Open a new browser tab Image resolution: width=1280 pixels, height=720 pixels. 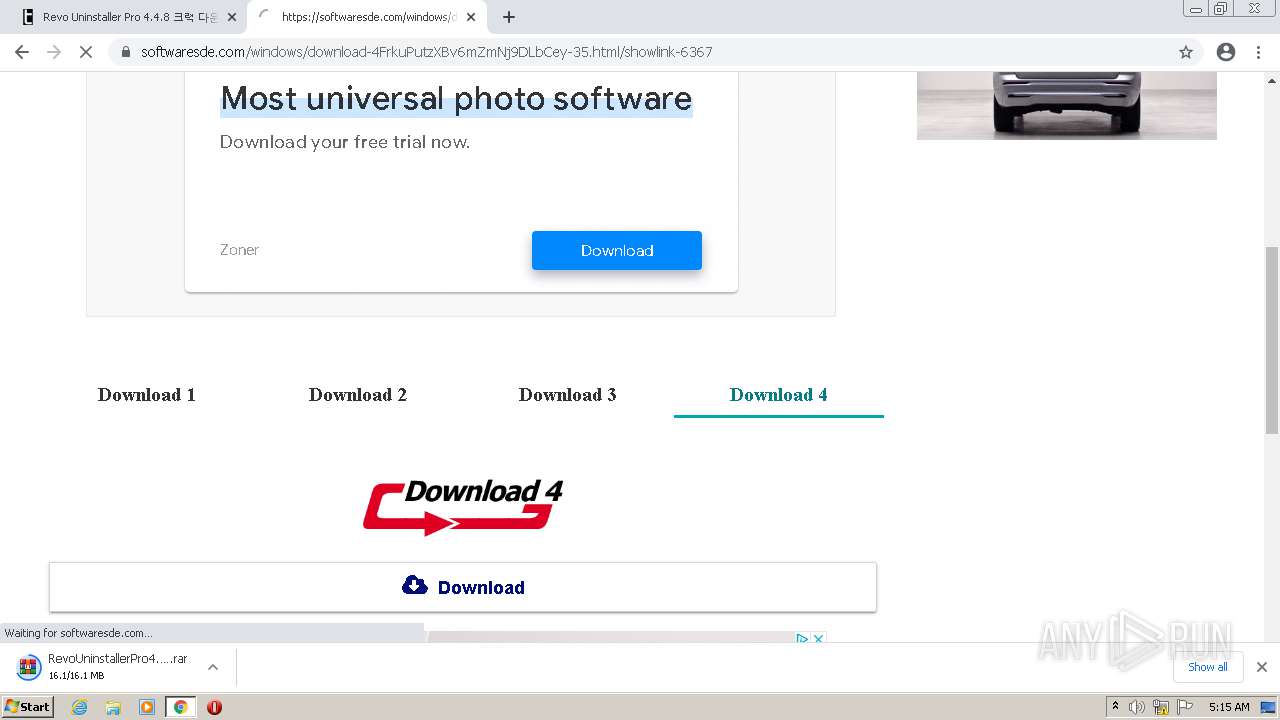[x=509, y=17]
